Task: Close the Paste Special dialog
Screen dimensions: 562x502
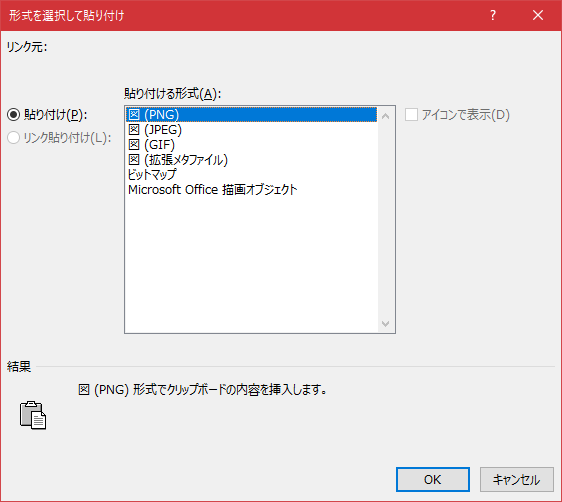Action: point(538,15)
